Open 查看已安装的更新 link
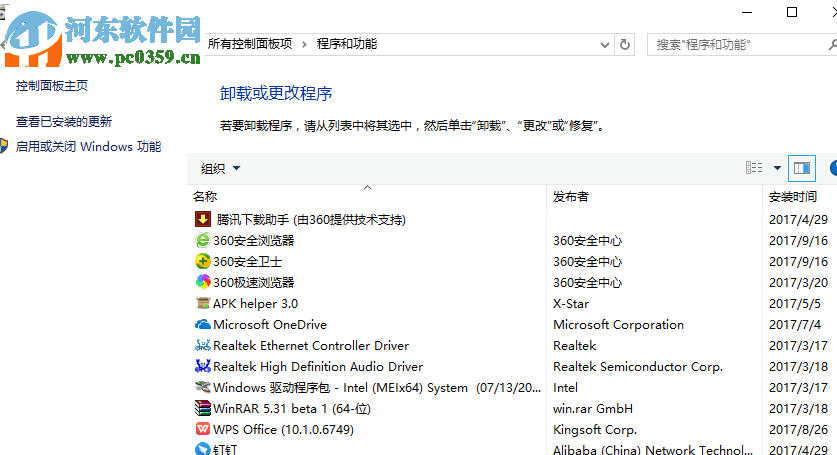The image size is (837, 455). pyautogui.click(x=64, y=122)
